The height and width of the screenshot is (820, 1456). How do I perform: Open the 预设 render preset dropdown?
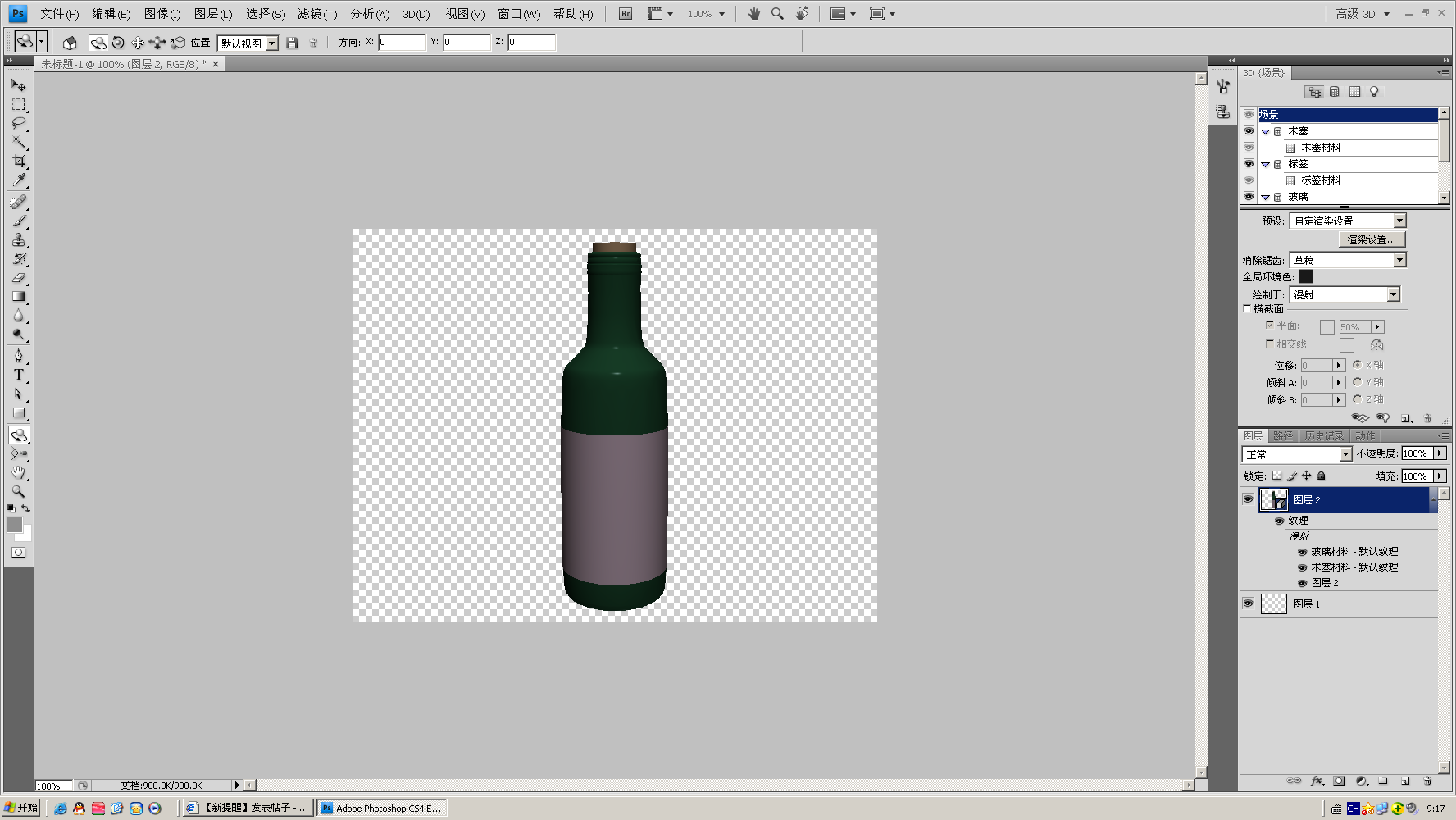click(1348, 221)
